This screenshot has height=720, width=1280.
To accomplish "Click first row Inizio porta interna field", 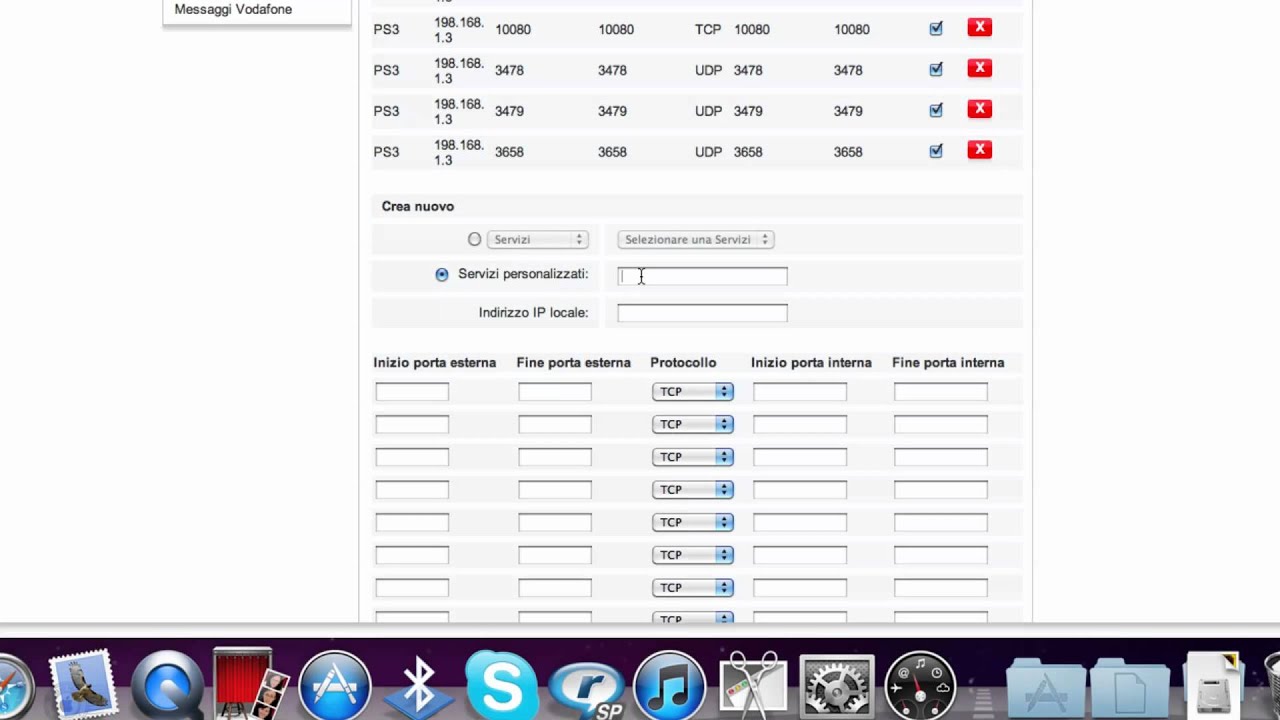I will click(x=800, y=392).
